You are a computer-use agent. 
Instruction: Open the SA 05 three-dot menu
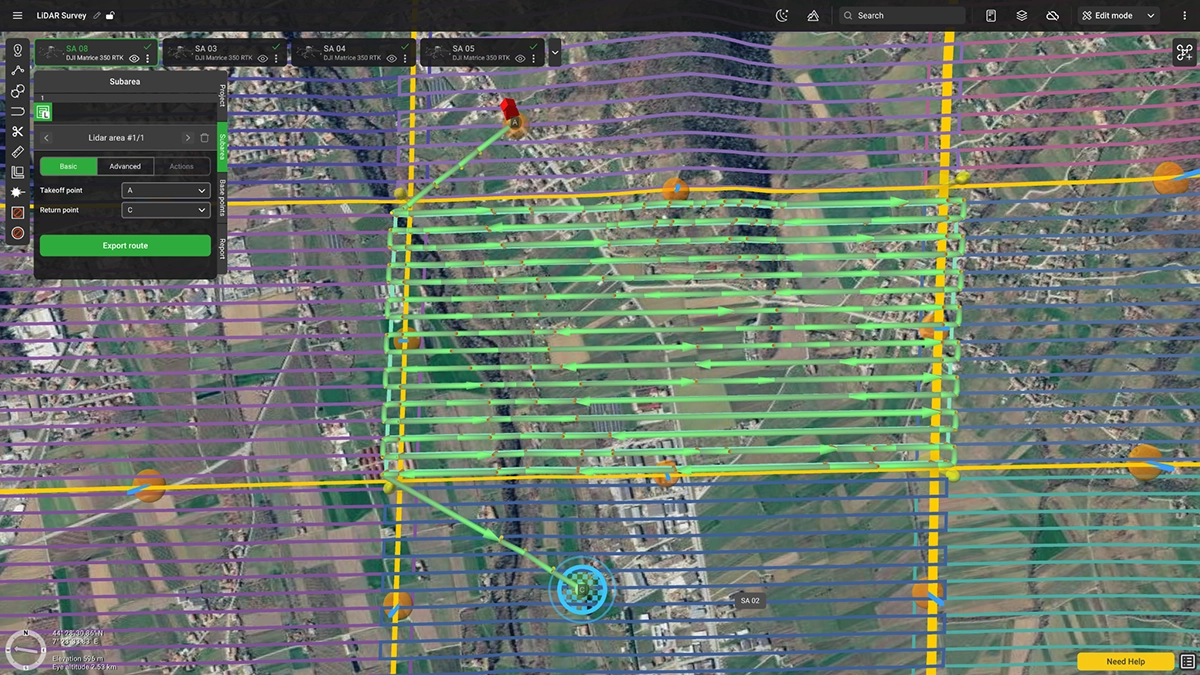[534, 59]
